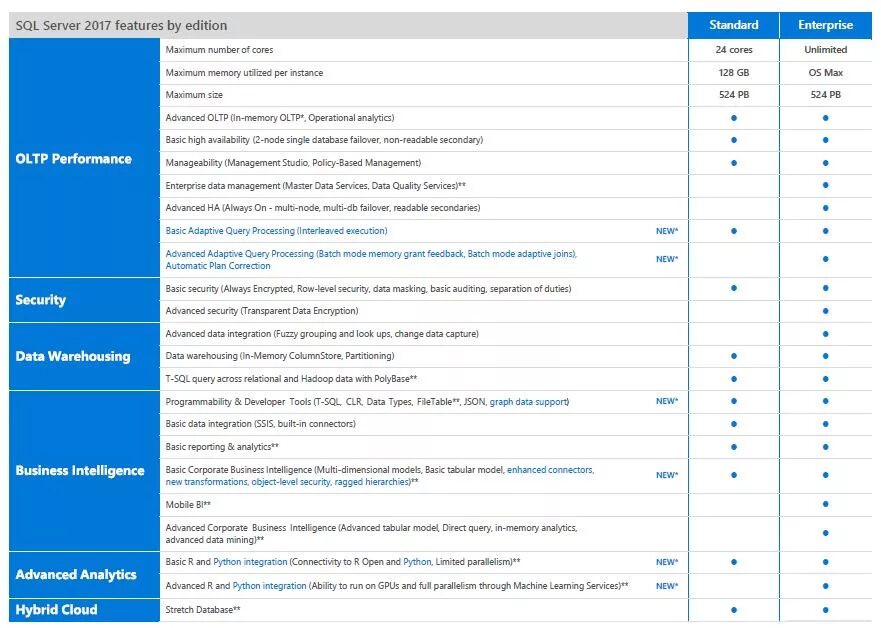Viewport: 881px width, 628px height.
Task: Click Standard dot for Basic high availability
Action: (x=734, y=140)
